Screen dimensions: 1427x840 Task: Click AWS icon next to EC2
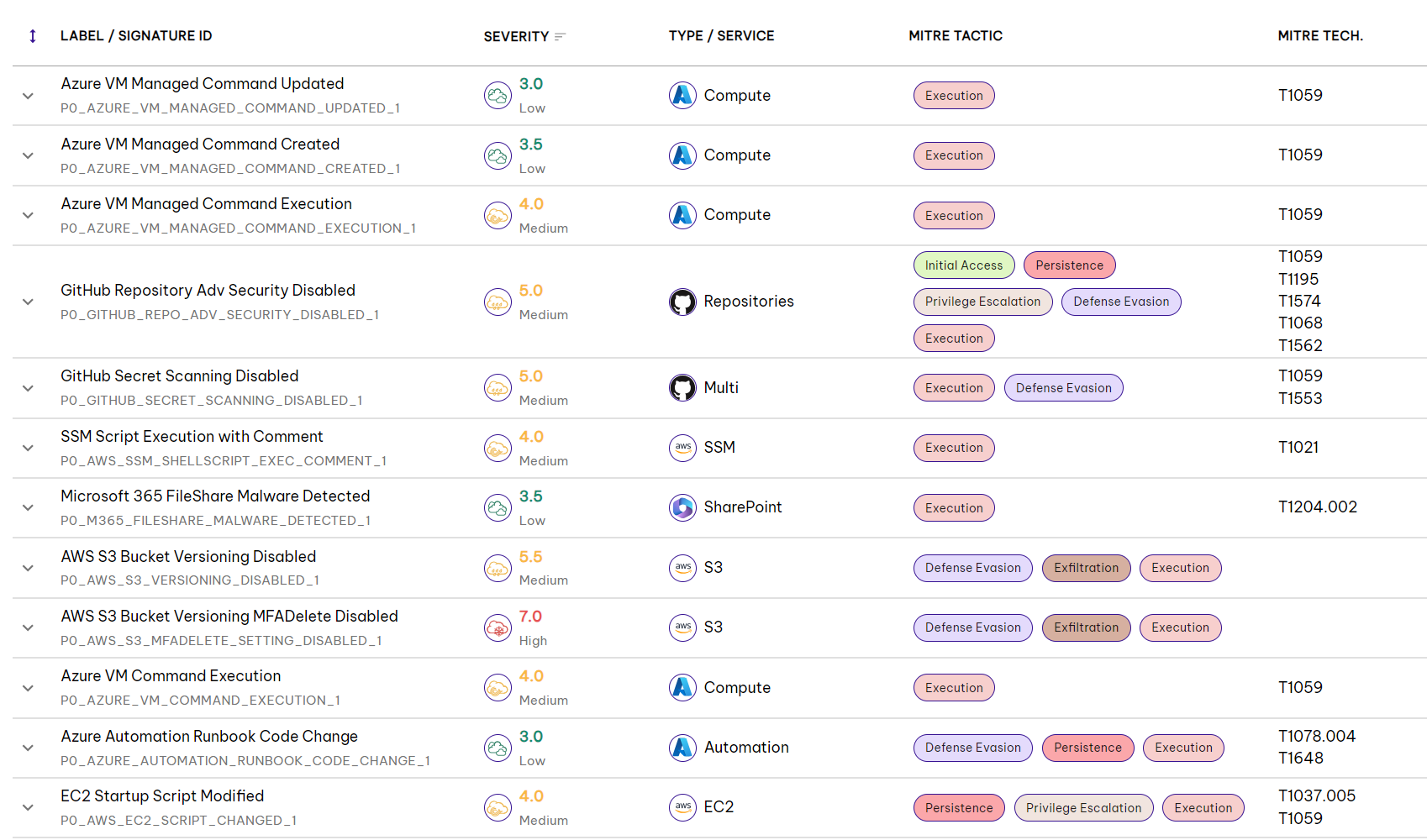[682, 807]
